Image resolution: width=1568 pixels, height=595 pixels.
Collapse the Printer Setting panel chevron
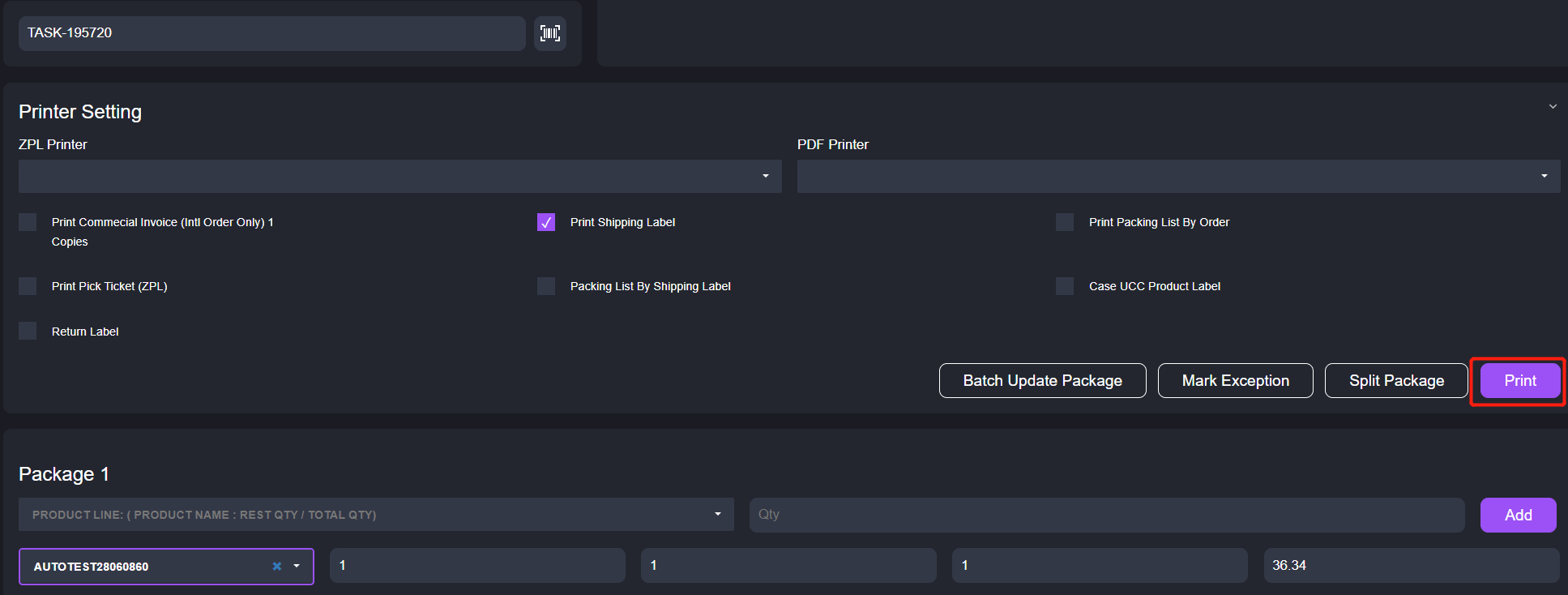pos(1553,106)
